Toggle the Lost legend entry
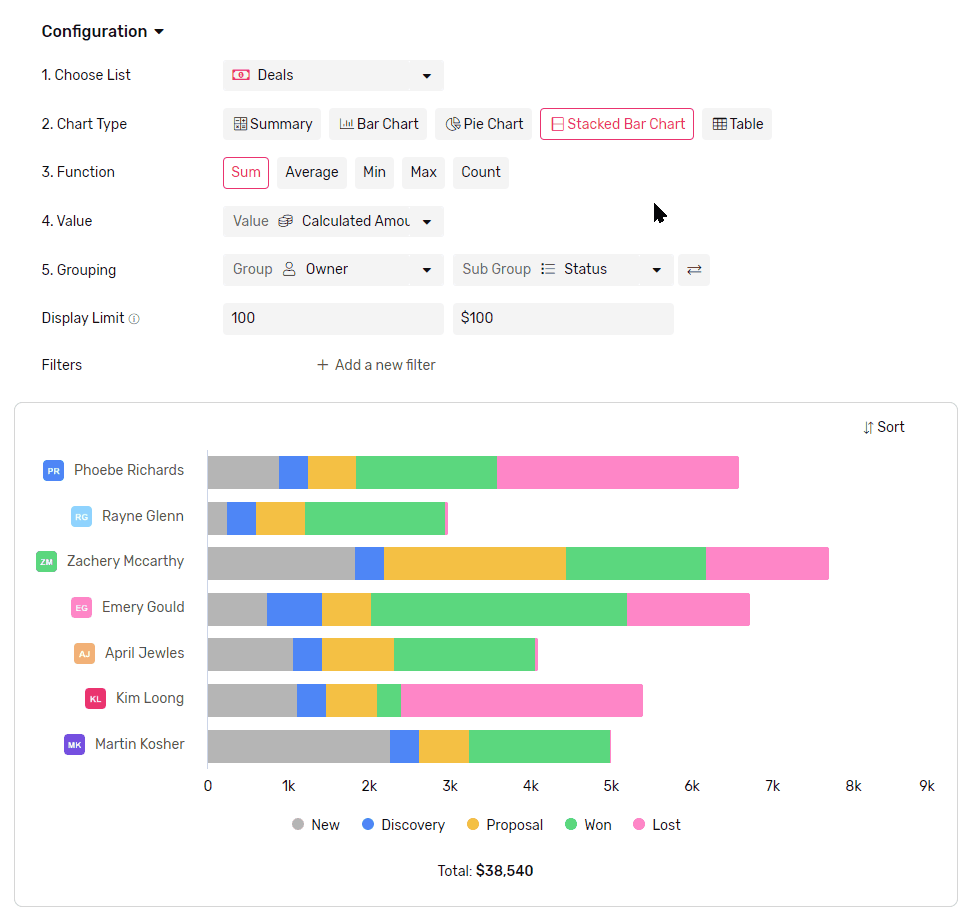Viewport: 960px width, 914px height. 656,825
